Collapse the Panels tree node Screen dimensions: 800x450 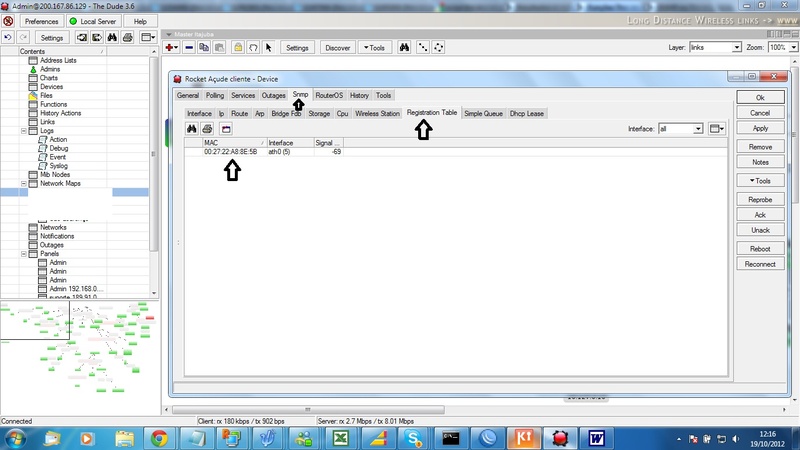[23, 254]
